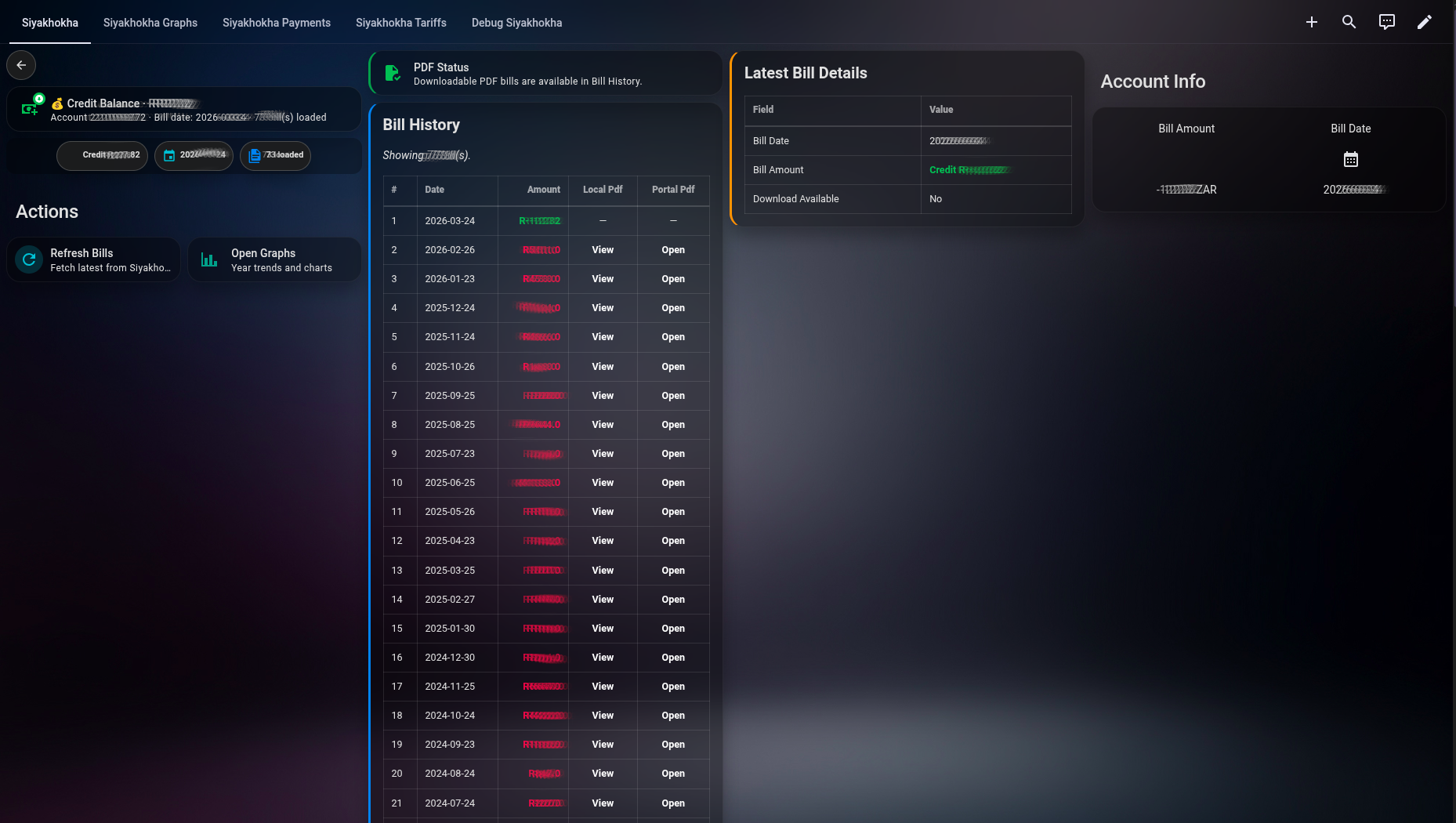
Task: View local PDF for 2025-01-30 bill
Action: tap(603, 629)
